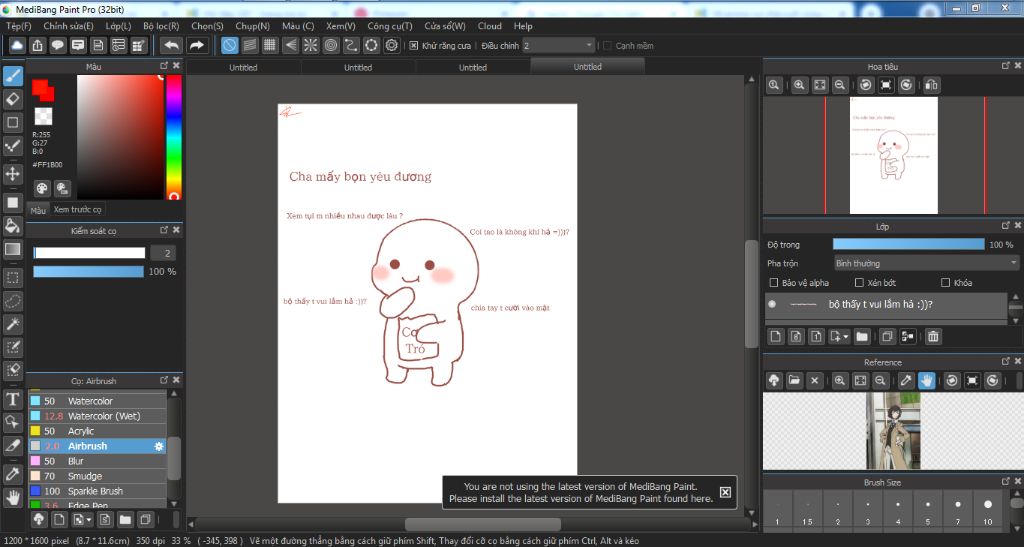Switch to the Xem trước cọ tab
This screenshot has width=1024, height=547.
pyautogui.click(x=78, y=210)
